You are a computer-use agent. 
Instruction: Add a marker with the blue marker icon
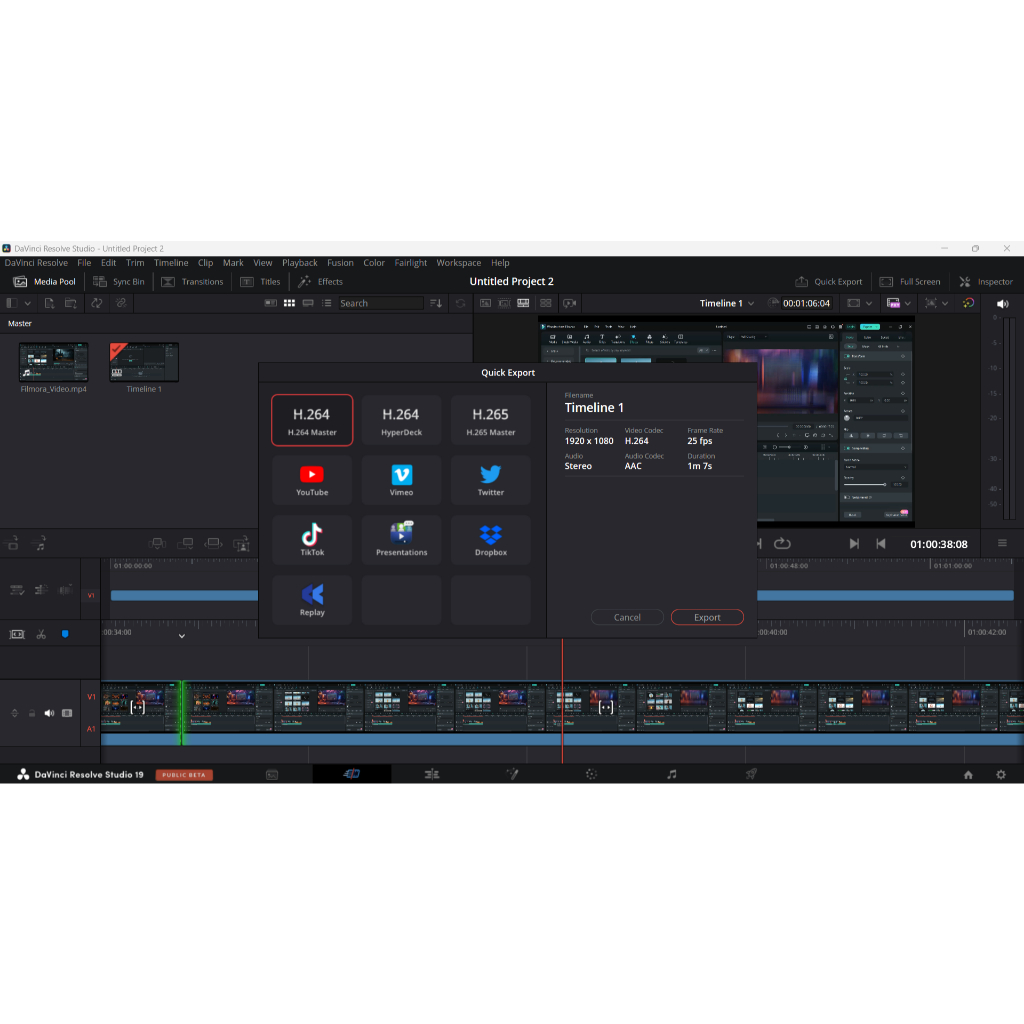pos(65,634)
